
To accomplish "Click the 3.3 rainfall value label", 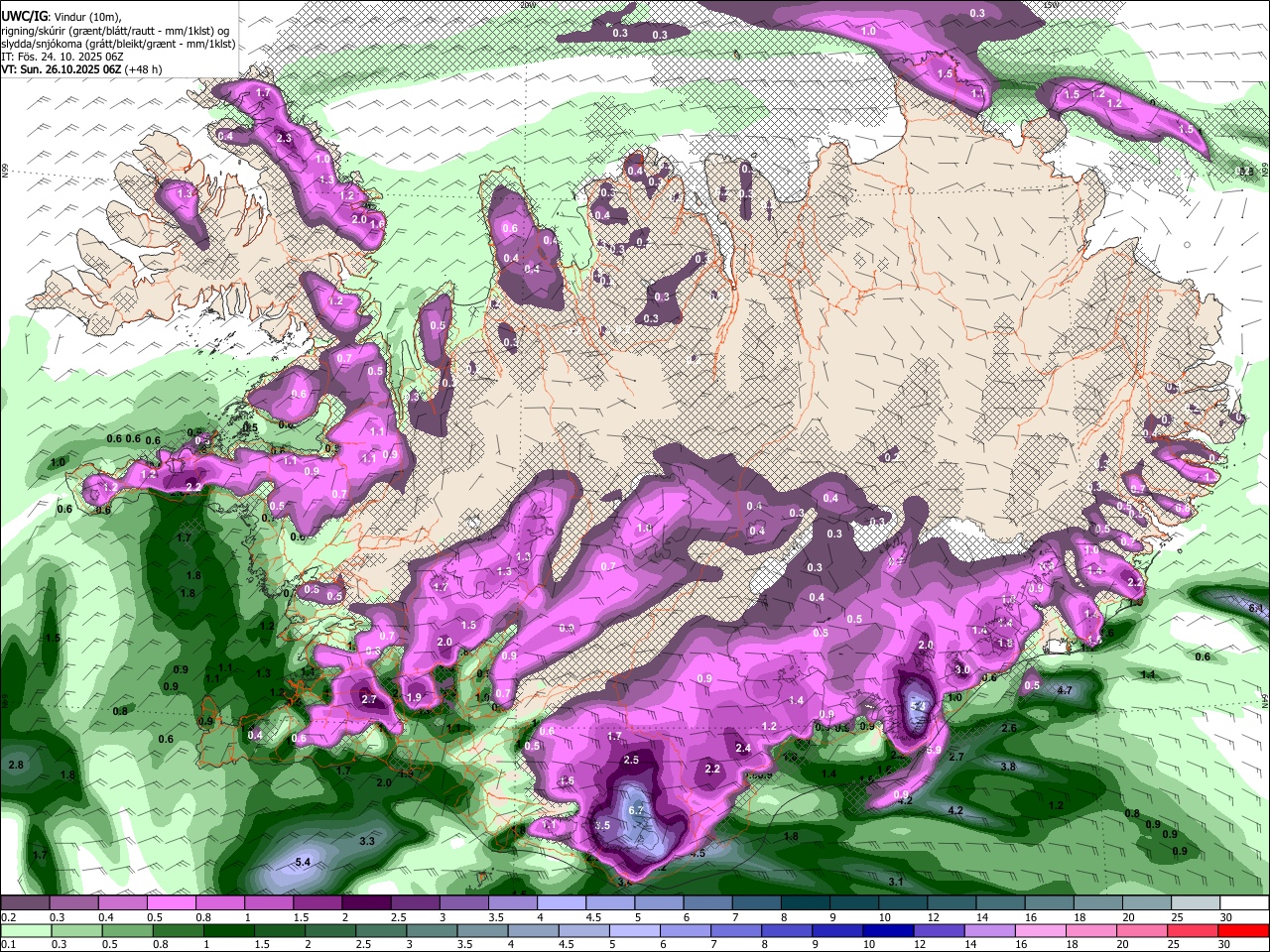I will (x=367, y=841).
